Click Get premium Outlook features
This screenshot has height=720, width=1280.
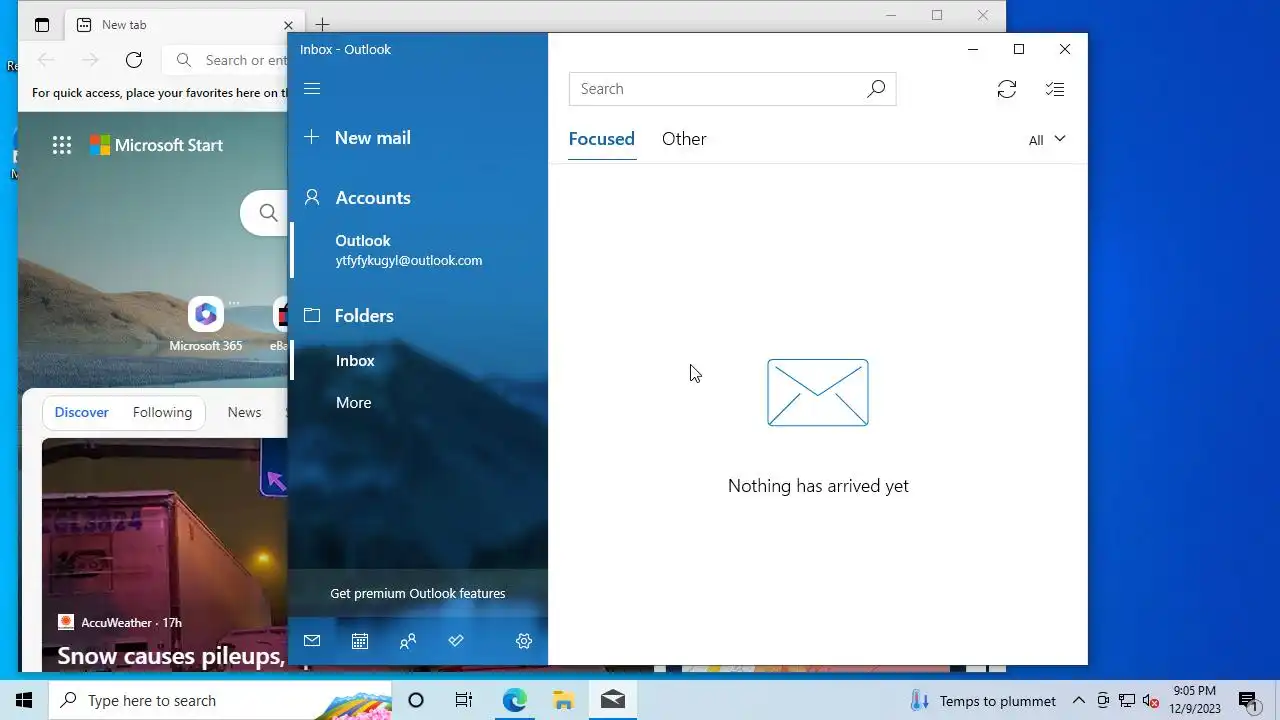coord(418,593)
